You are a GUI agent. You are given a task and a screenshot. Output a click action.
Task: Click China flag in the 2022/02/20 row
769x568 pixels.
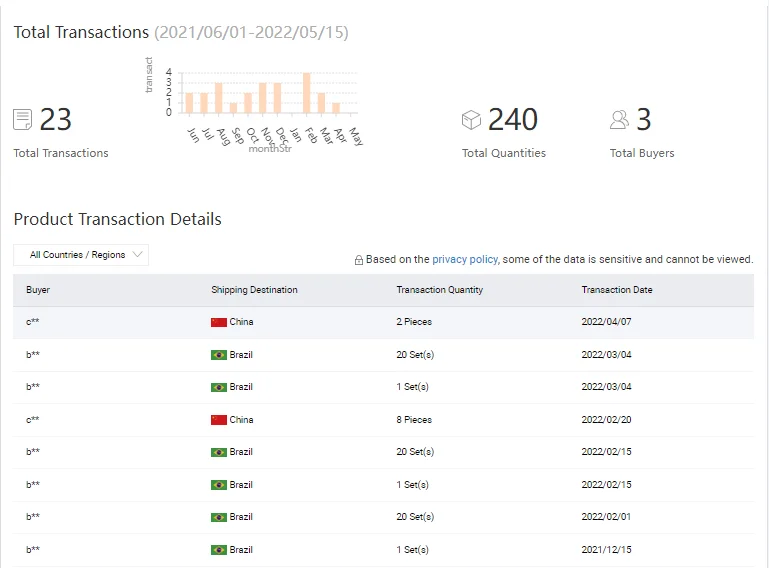coord(219,420)
